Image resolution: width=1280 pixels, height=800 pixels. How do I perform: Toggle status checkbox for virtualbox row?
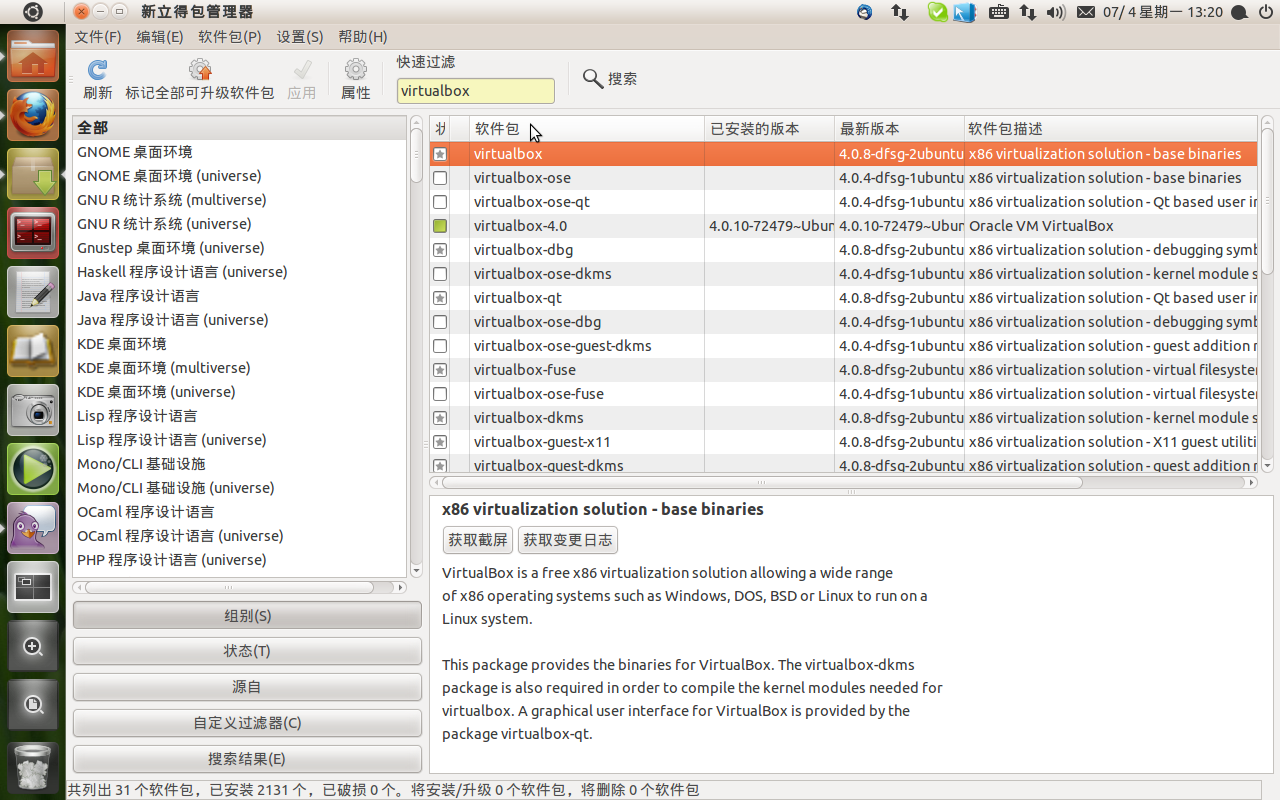440,154
